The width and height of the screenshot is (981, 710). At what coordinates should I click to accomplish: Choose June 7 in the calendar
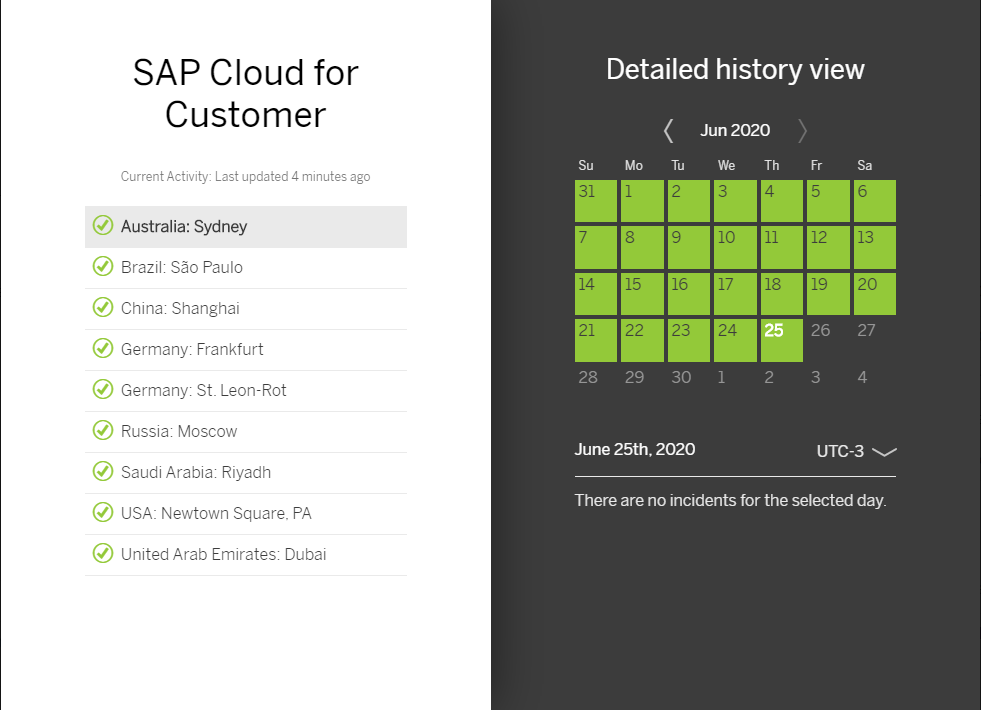coord(596,248)
